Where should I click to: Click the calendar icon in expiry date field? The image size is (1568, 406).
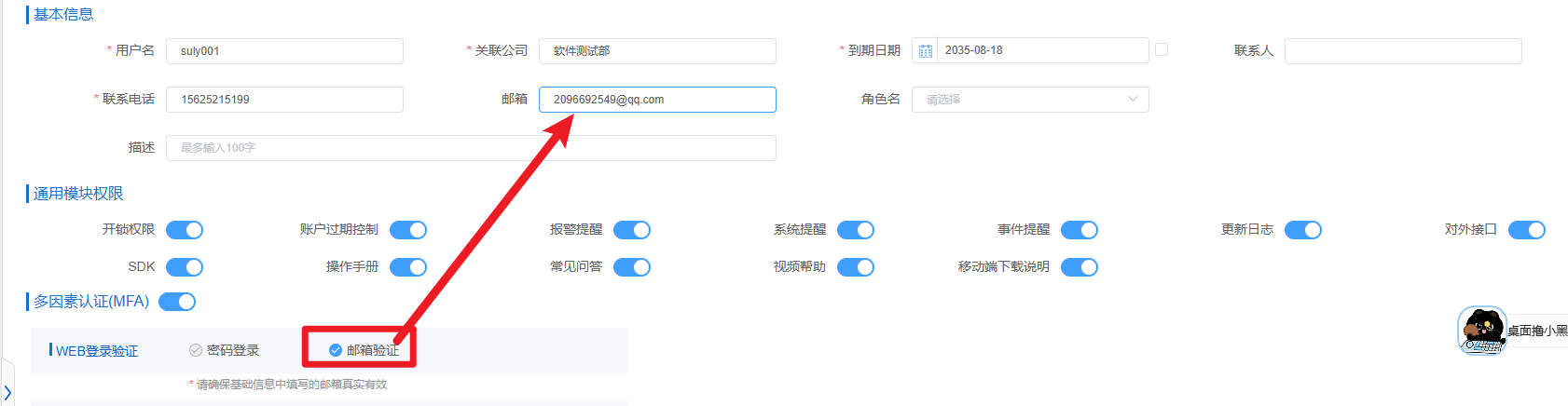point(925,51)
